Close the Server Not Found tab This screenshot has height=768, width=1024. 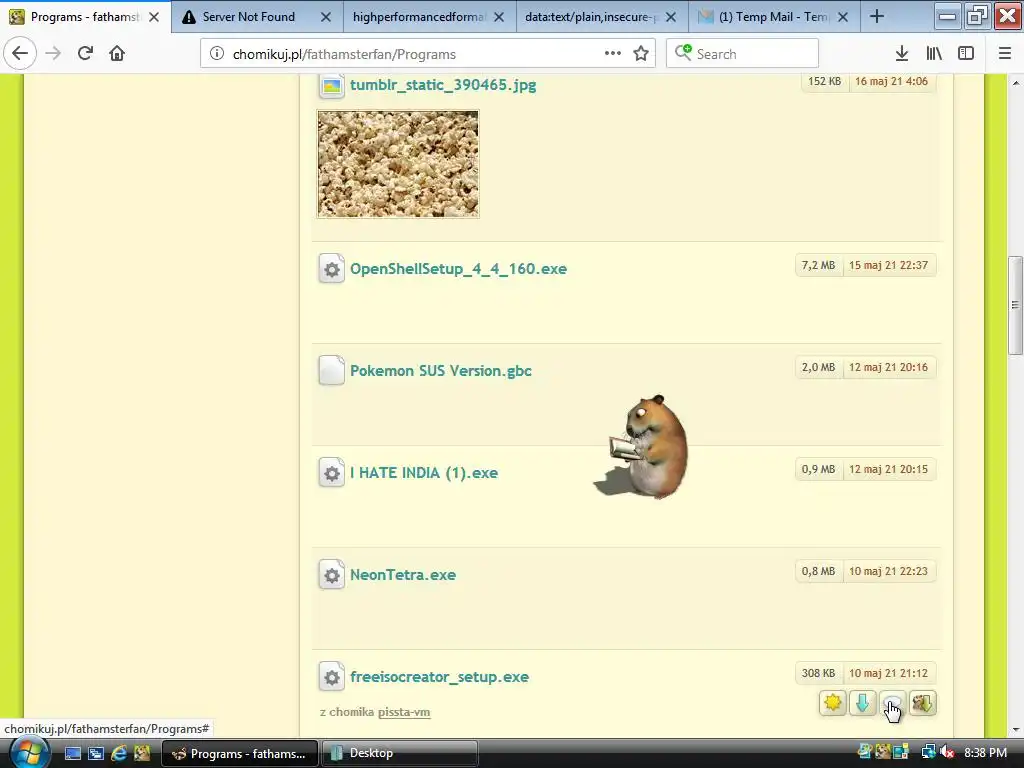pos(326,17)
